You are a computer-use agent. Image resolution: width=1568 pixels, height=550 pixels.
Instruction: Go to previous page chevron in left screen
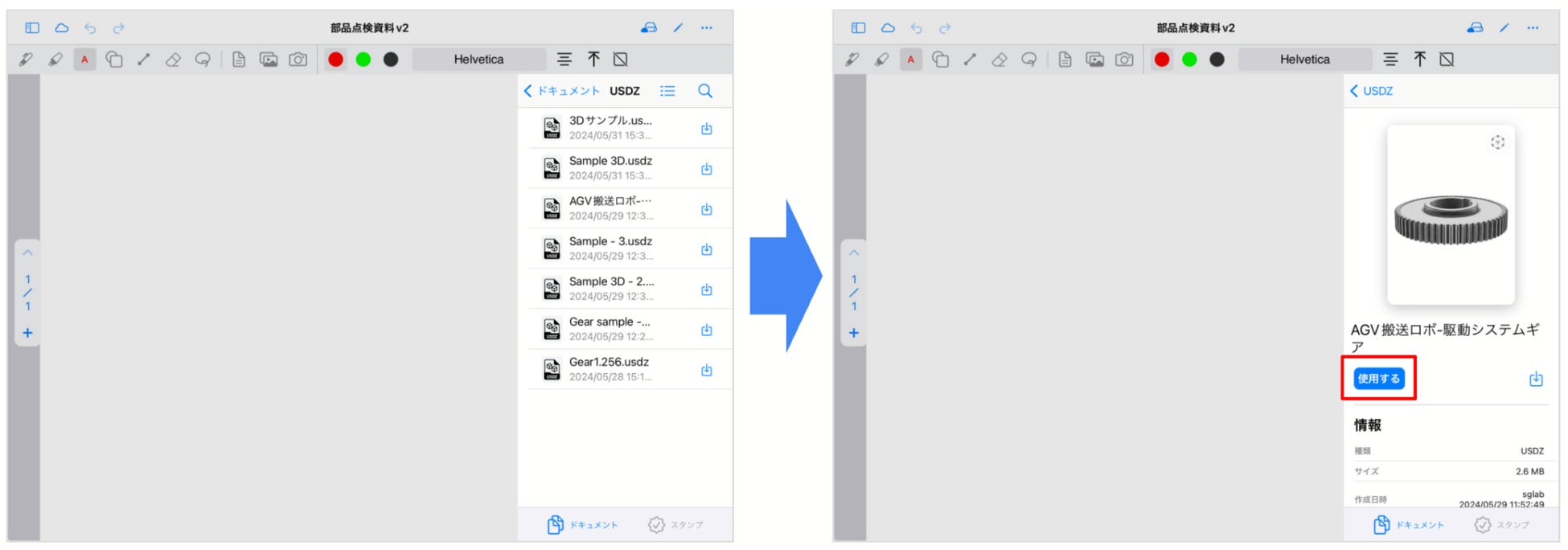click(x=27, y=252)
